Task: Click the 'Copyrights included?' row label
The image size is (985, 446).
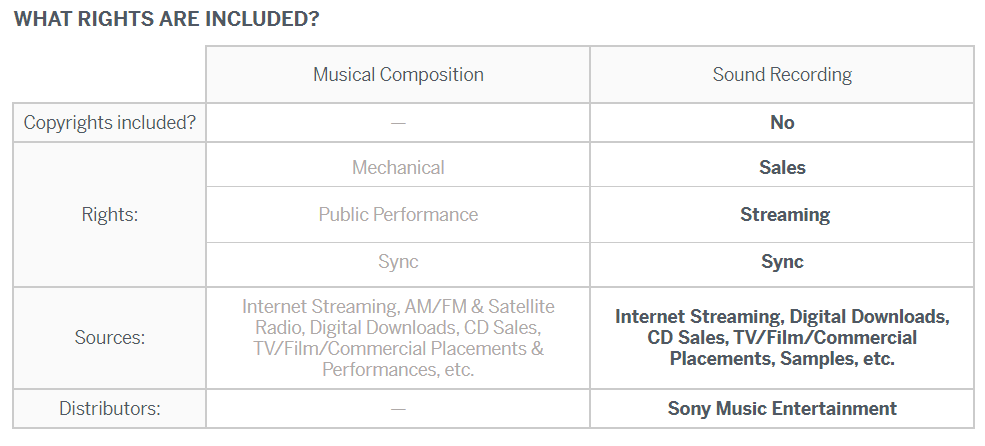Action: (110, 122)
